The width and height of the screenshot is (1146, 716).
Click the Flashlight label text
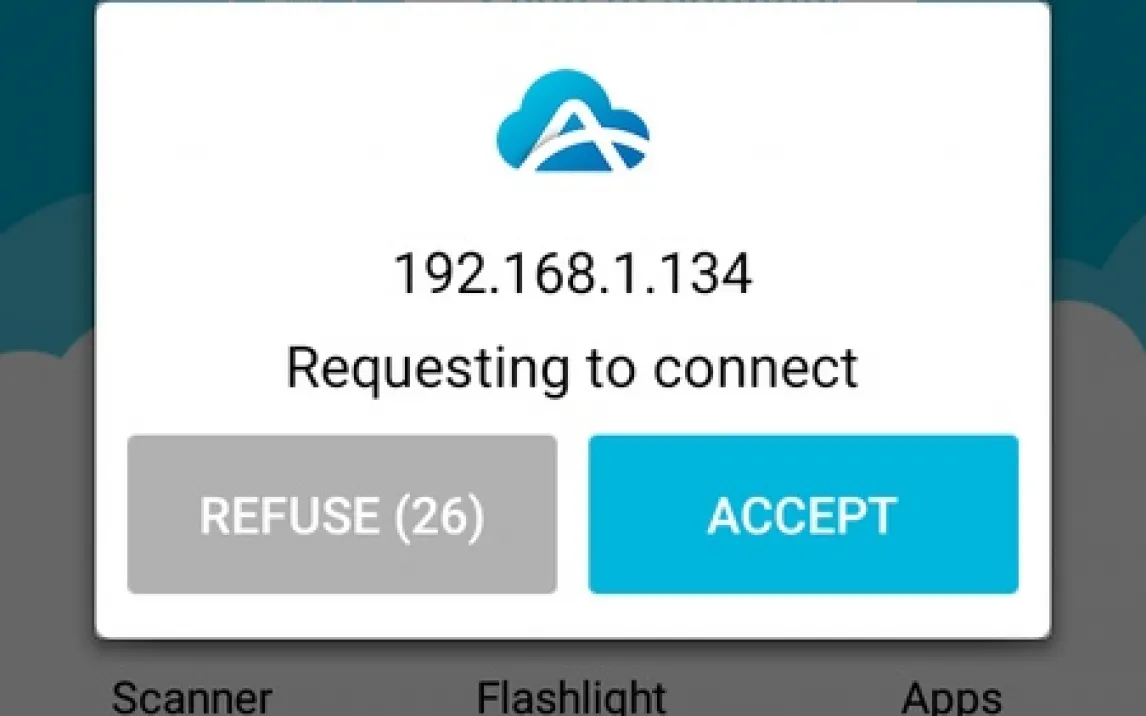click(572, 698)
